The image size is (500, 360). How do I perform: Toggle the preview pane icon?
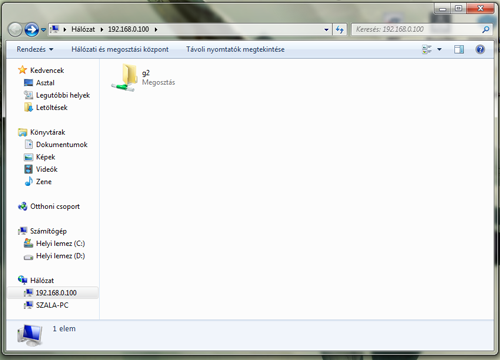(459, 50)
